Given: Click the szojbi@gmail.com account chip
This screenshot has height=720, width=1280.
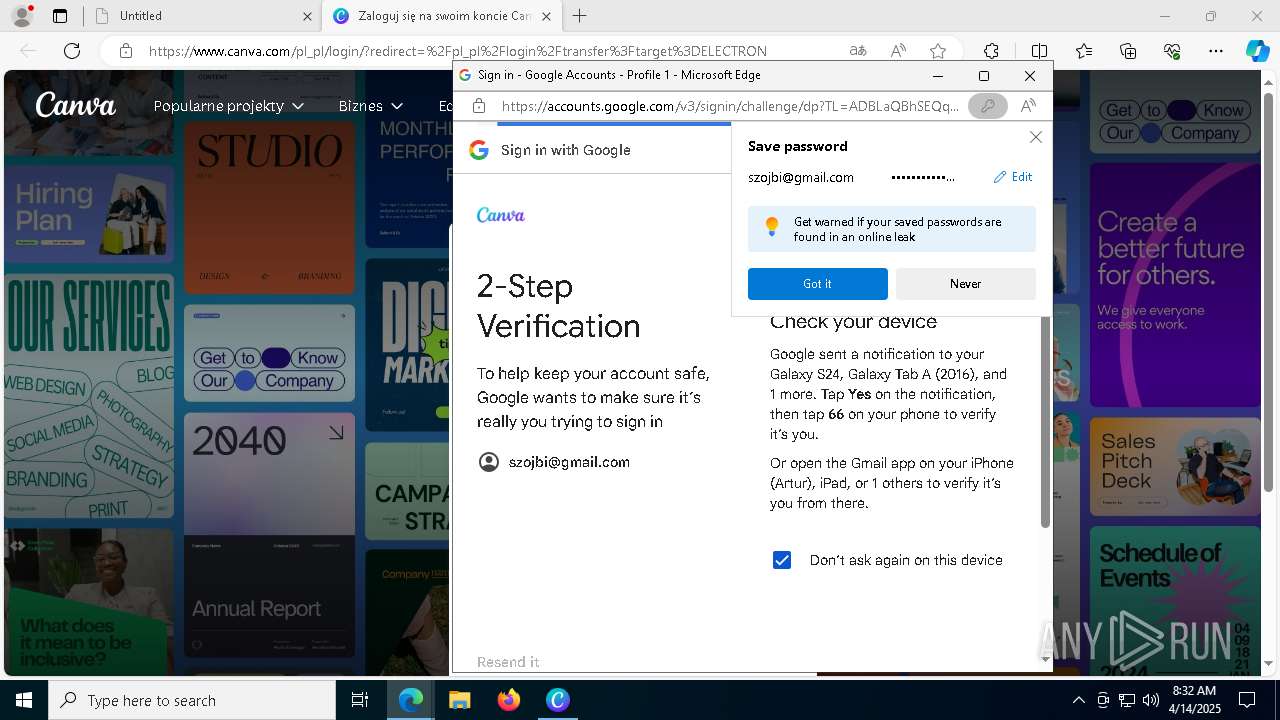Looking at the screenshot, I should pyautogui.click(x=555, y=462).
